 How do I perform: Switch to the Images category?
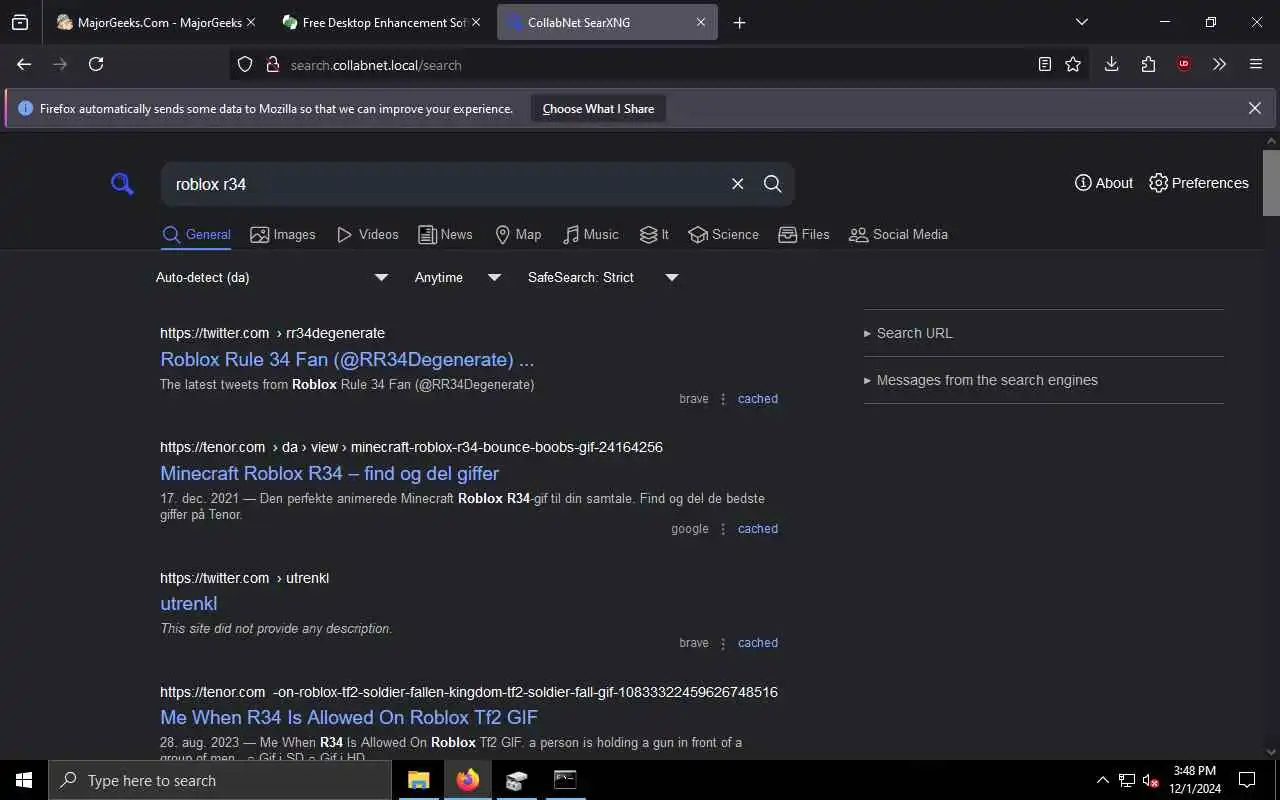283,235
